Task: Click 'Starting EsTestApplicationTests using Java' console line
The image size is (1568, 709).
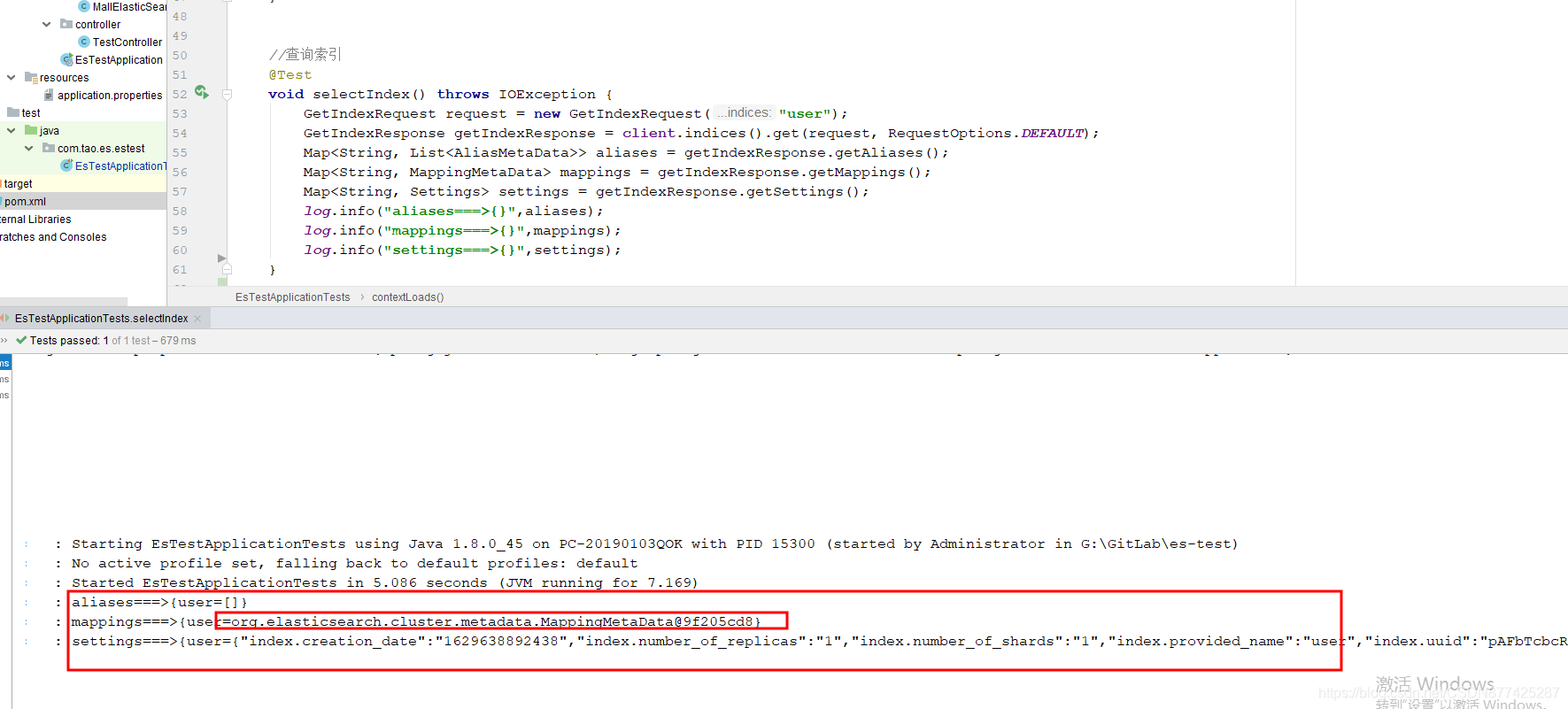Action: (x=655, y=543)
